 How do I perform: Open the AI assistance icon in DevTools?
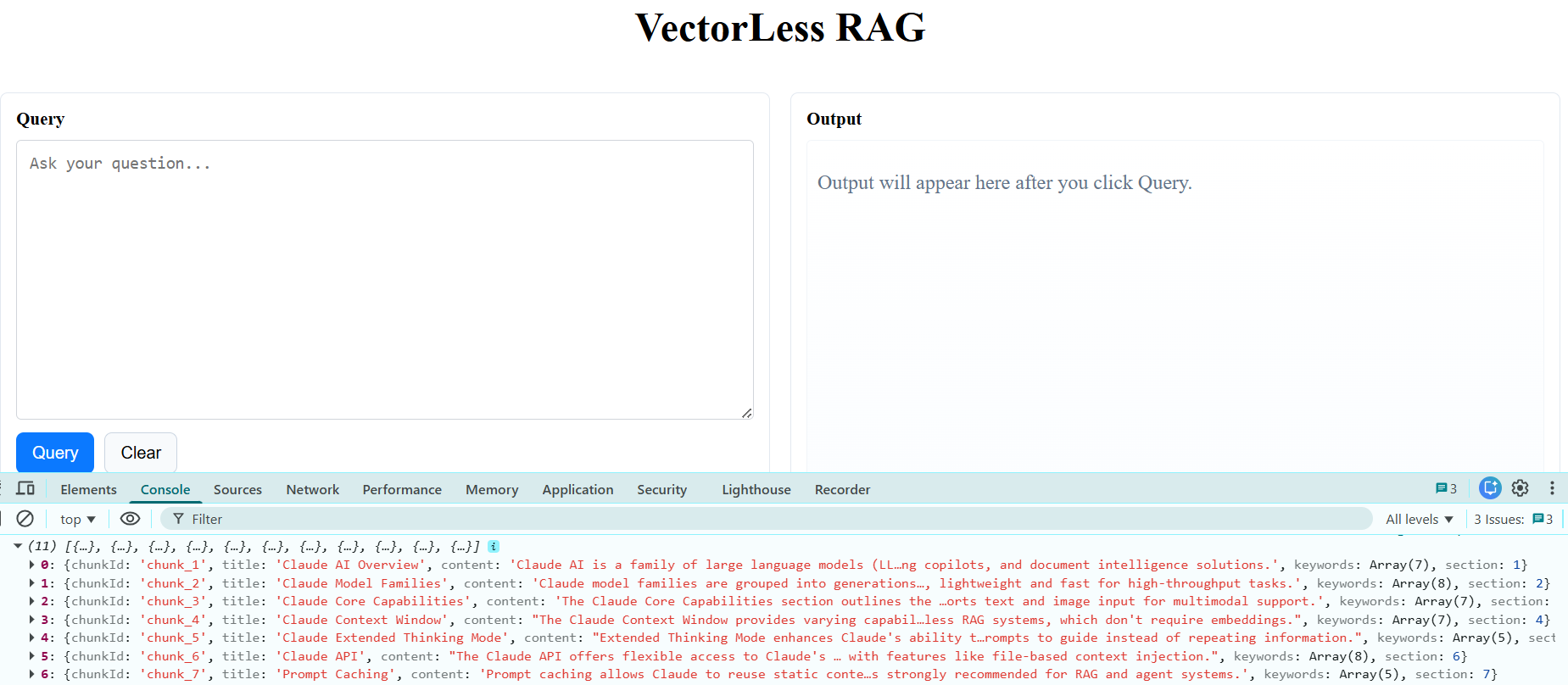click(1490, 488)
